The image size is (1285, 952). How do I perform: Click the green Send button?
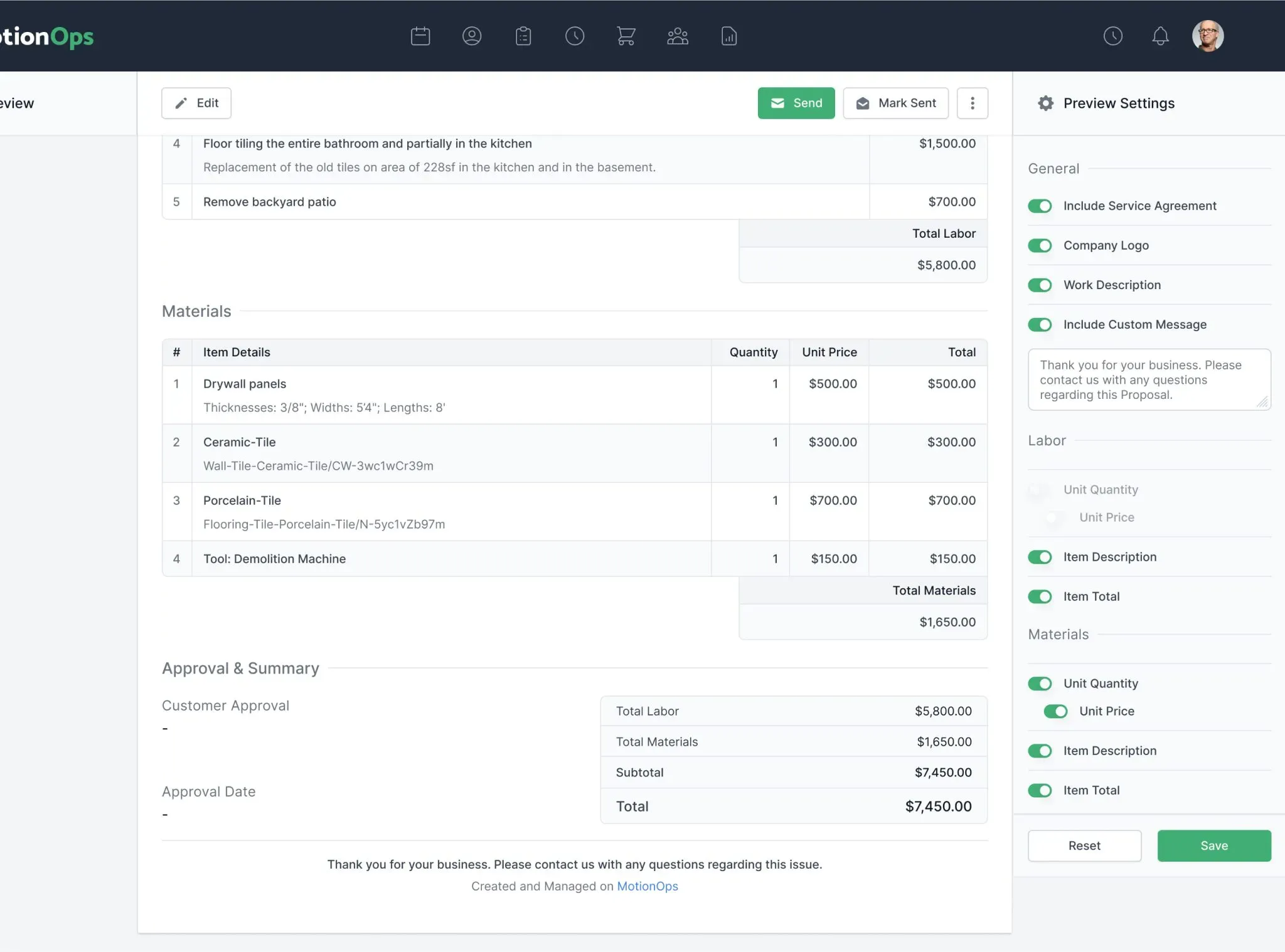[796, 103]
